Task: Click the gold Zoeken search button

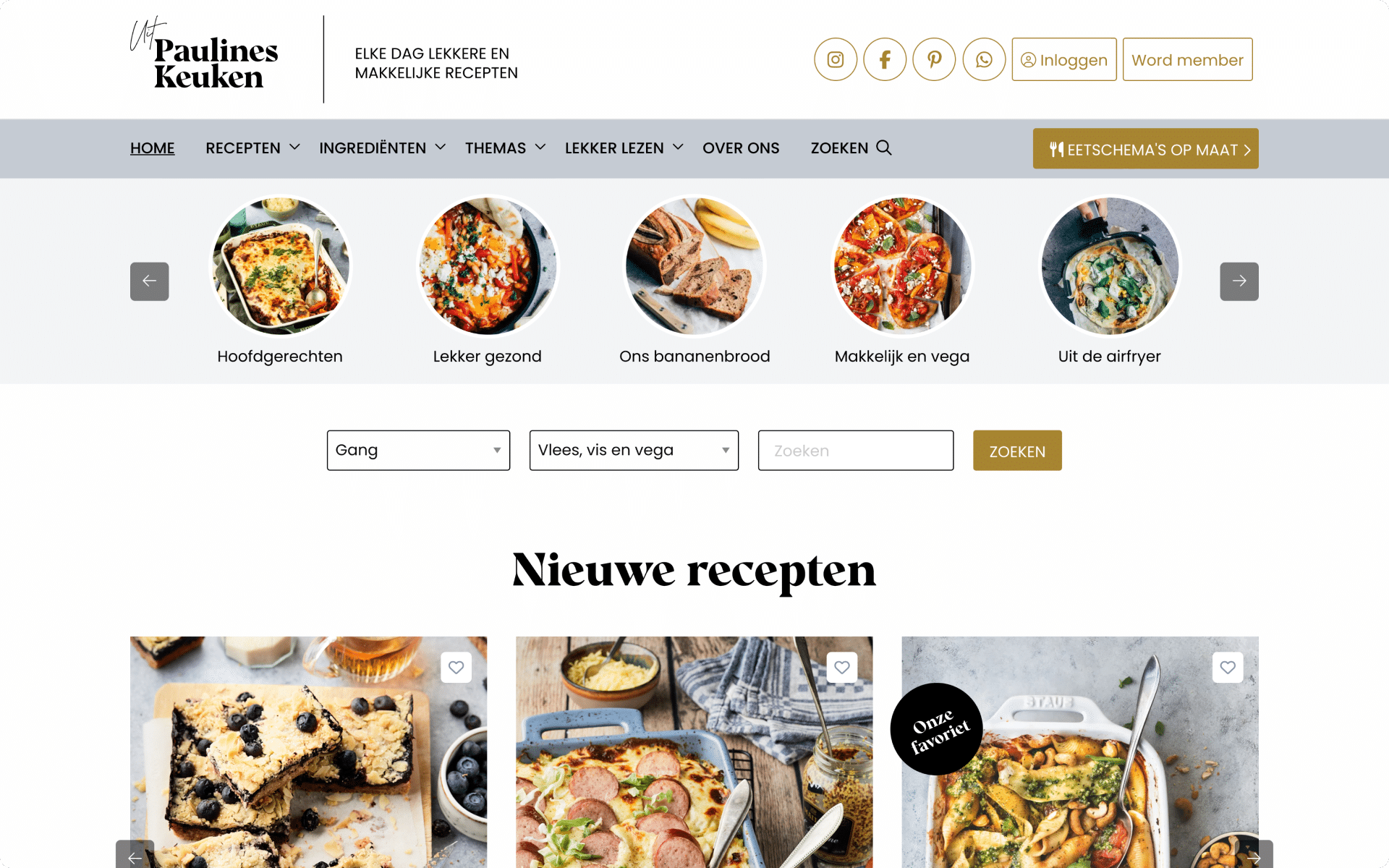Action: (1017, 451)
